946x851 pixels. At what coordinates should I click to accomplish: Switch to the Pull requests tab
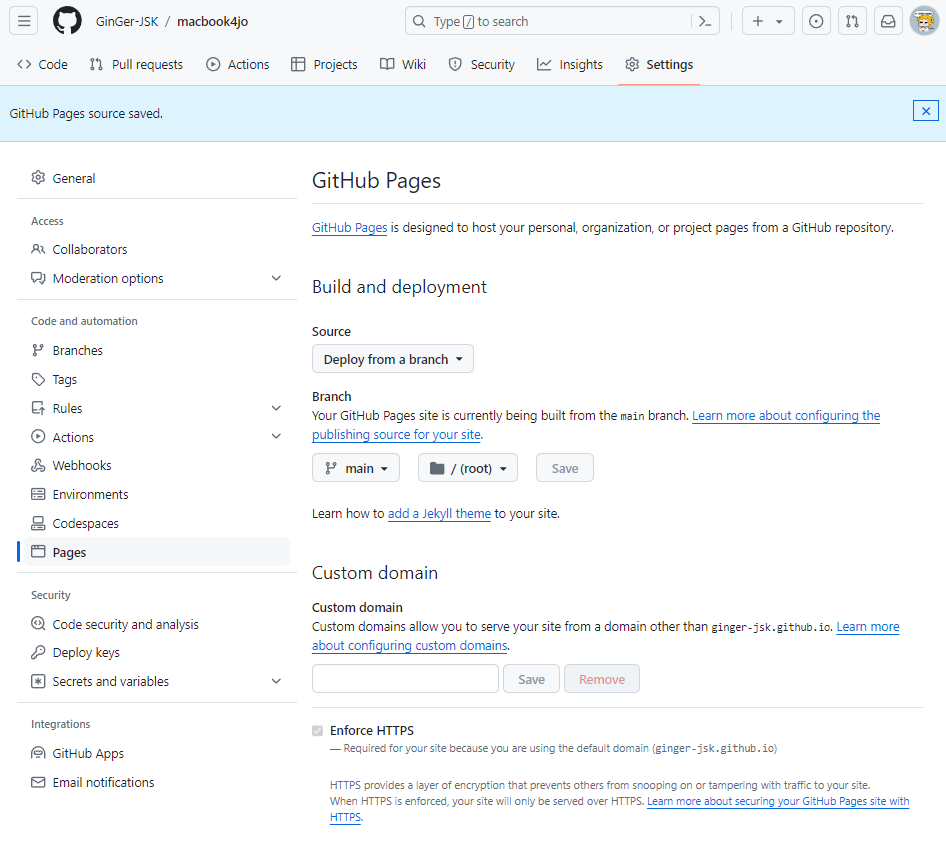(x=136, y=65)
